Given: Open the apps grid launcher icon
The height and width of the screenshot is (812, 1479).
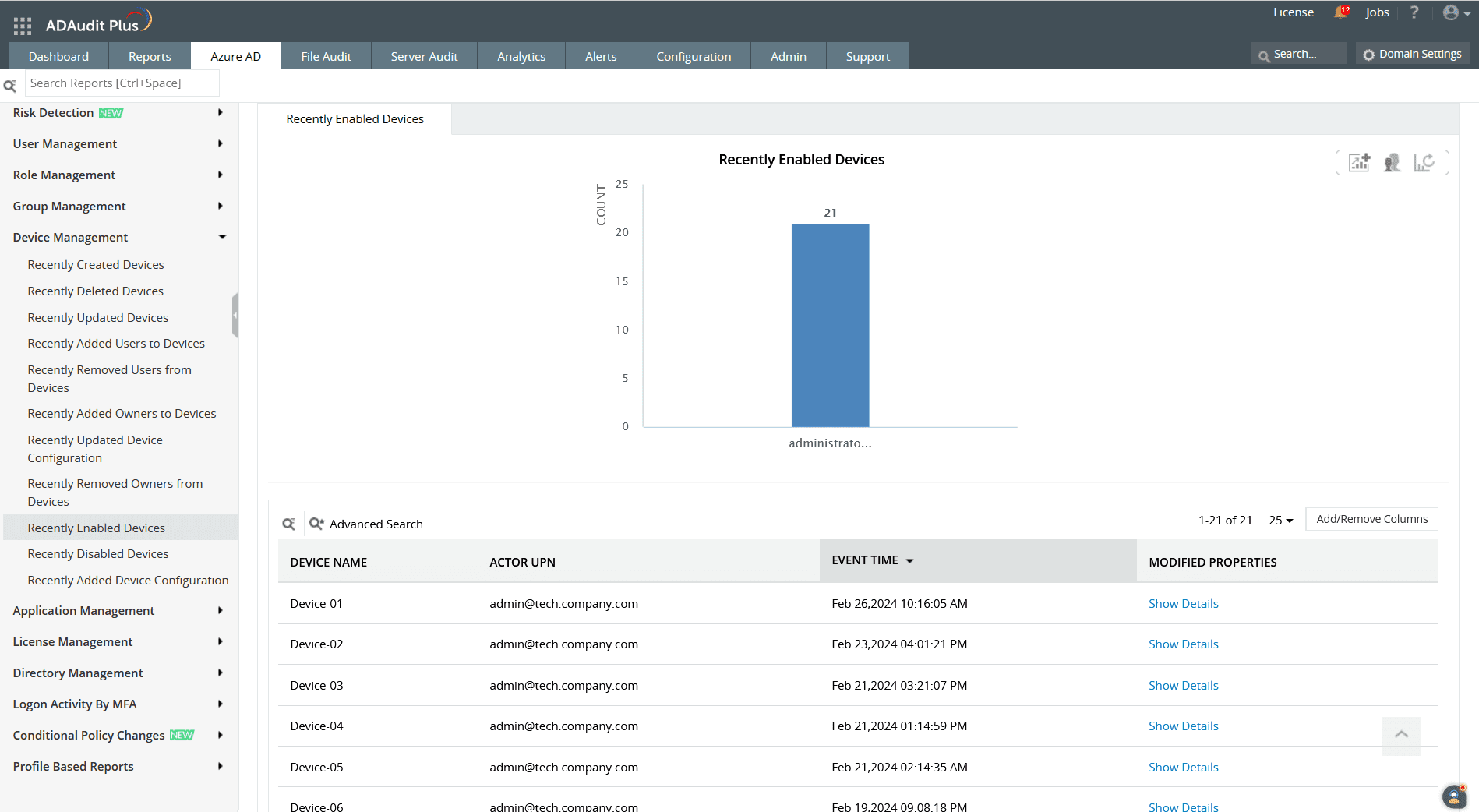Looking at the screenshot, I should 23,26.
